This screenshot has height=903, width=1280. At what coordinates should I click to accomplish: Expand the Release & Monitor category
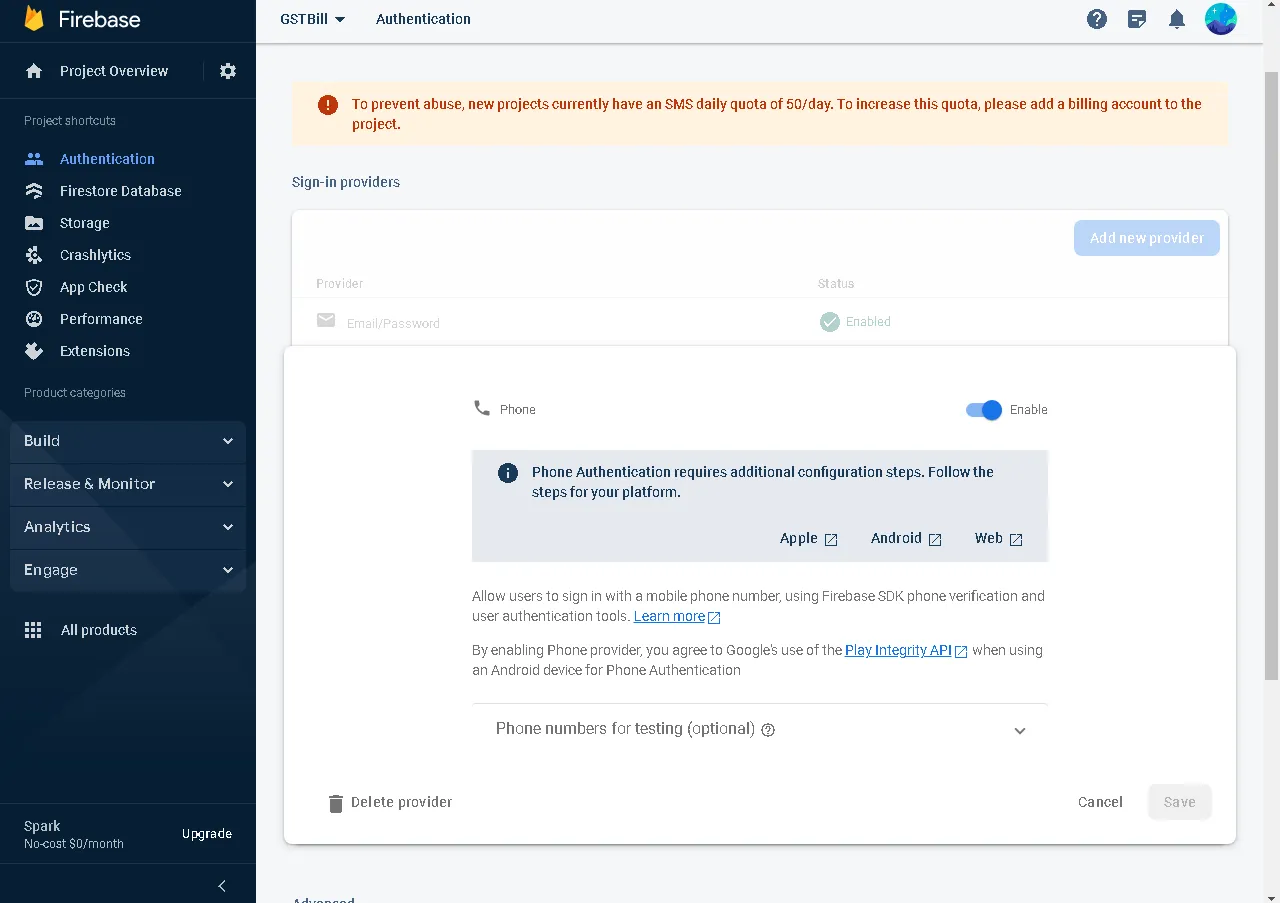click(128, 484)
